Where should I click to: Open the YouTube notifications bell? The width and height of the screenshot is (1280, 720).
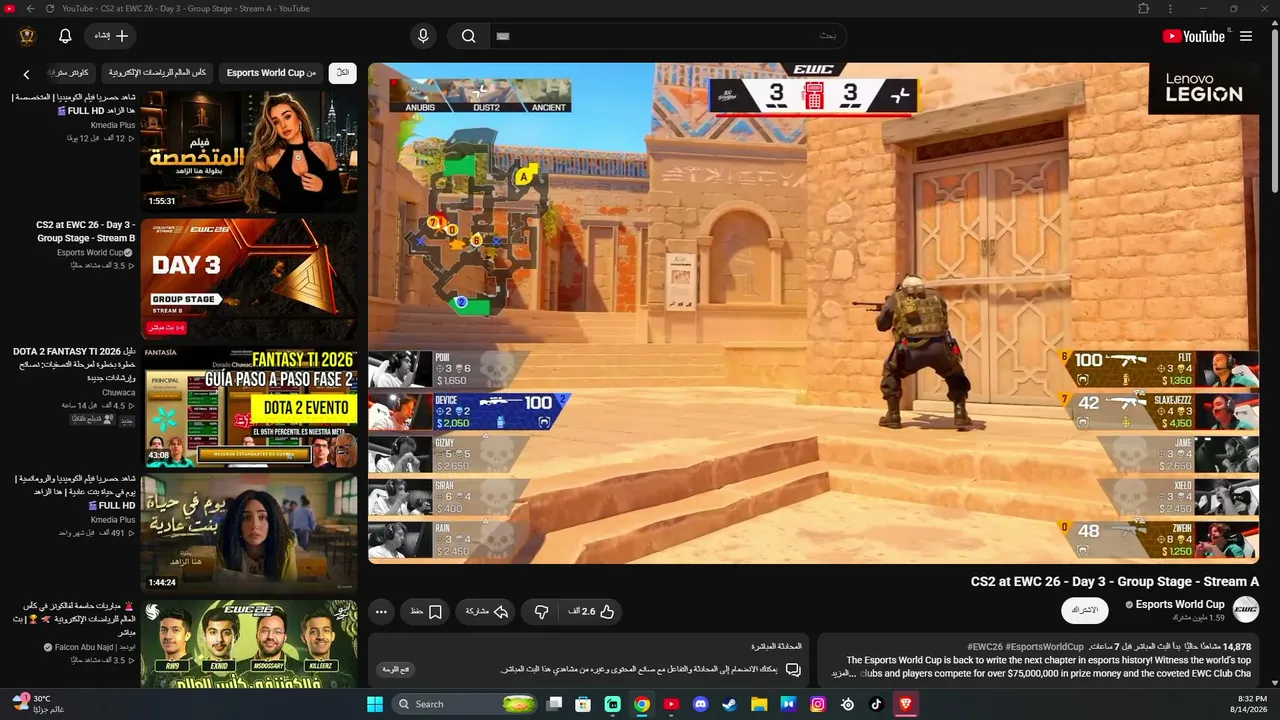(x=65, y=36)
